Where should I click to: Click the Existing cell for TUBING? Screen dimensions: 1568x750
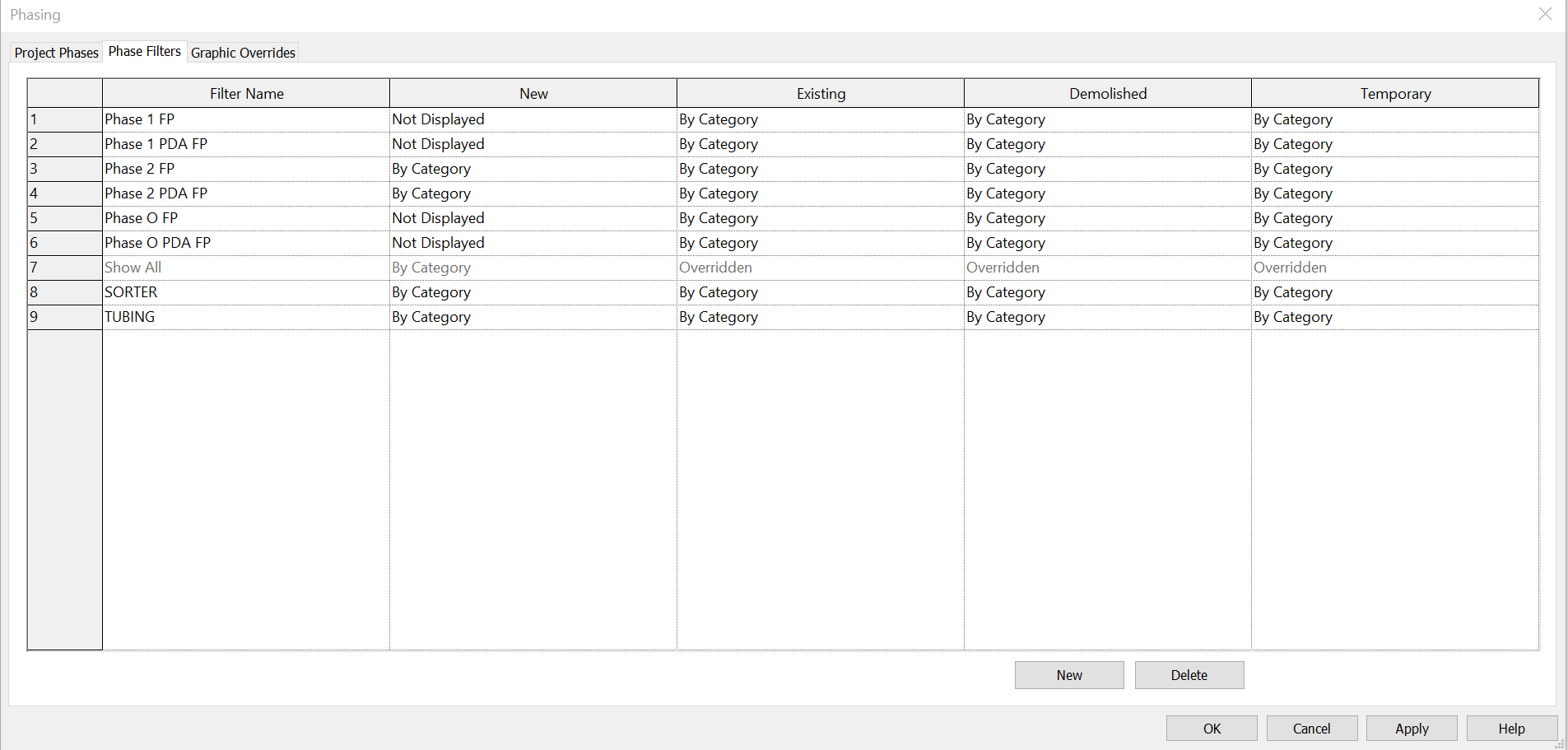pyautogui.click(x=821, y=317)
